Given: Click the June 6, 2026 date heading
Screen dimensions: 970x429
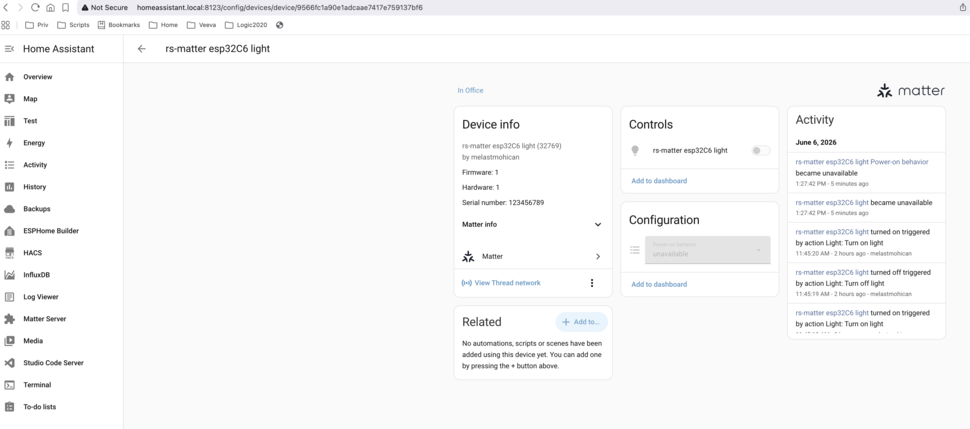Looking at the screenshot, I should click(x=816, y=142).
